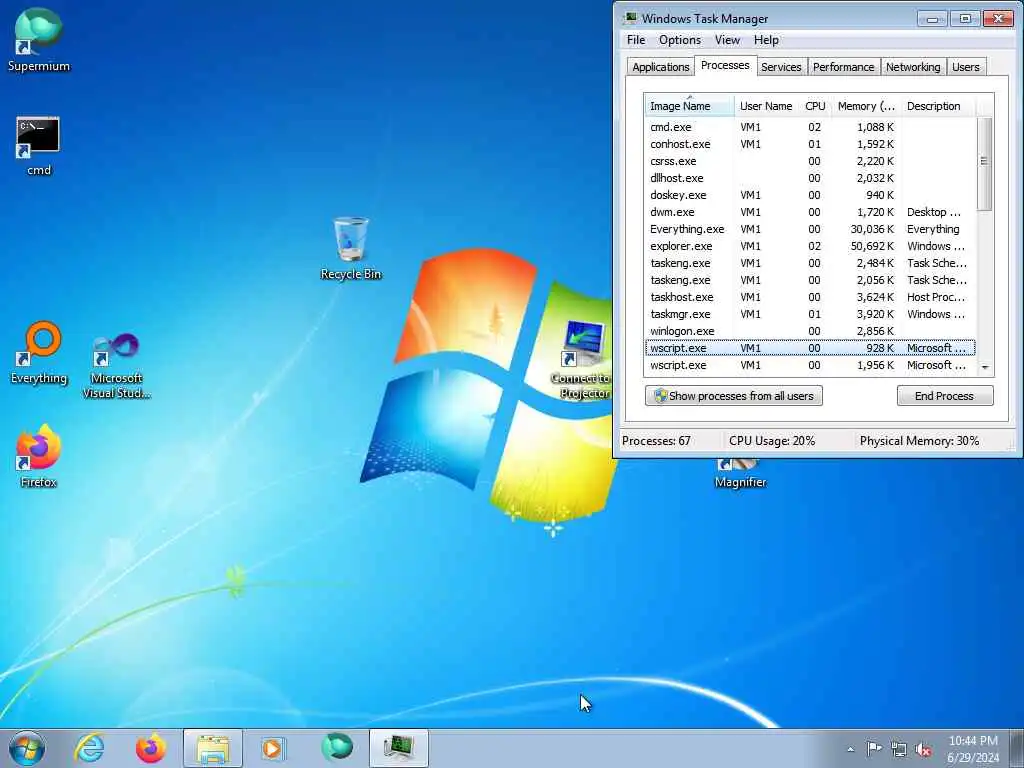Show hidden tray icons arrow
Screen dimensions: 1024x768
[850, 749]
